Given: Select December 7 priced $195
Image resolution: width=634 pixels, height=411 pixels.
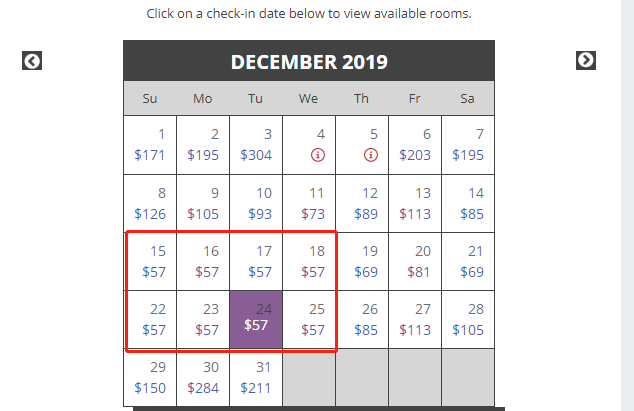Looking at the screenshot, I should coord(468,145).
